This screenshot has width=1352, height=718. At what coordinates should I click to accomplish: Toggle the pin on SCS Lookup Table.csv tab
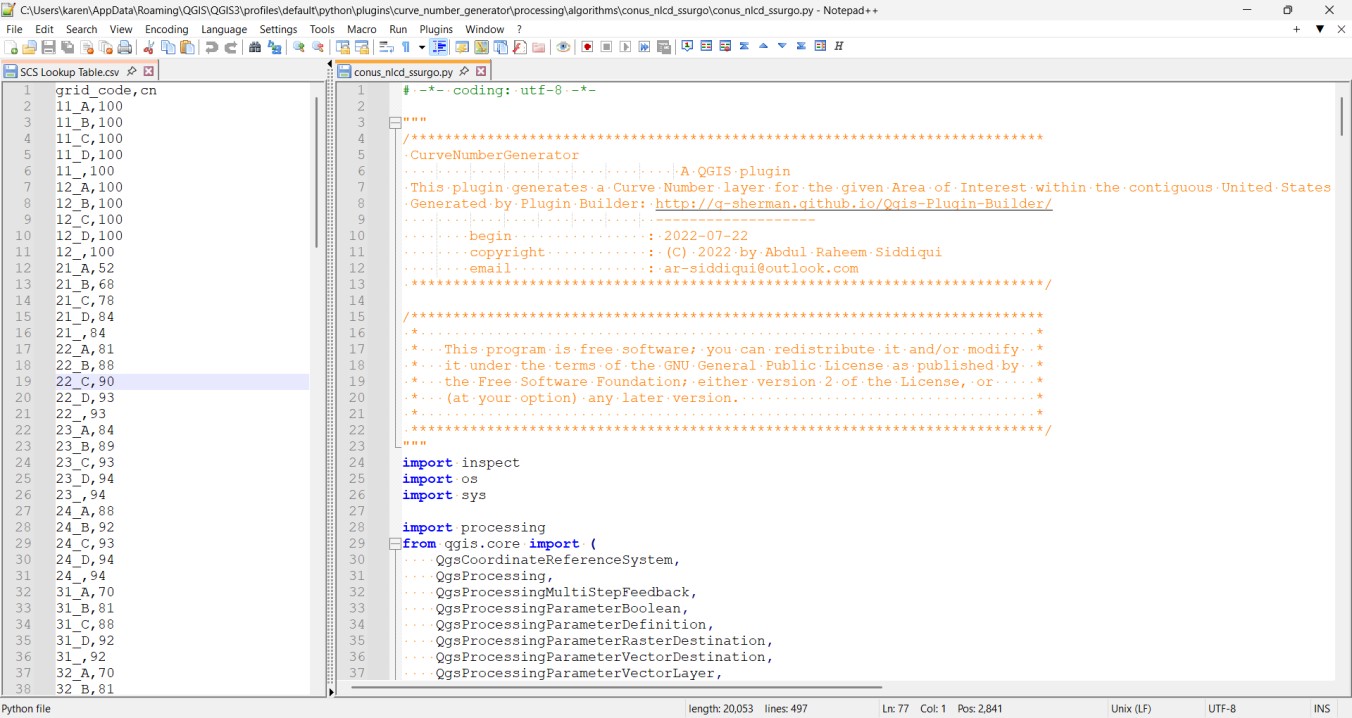pos(132,71)
